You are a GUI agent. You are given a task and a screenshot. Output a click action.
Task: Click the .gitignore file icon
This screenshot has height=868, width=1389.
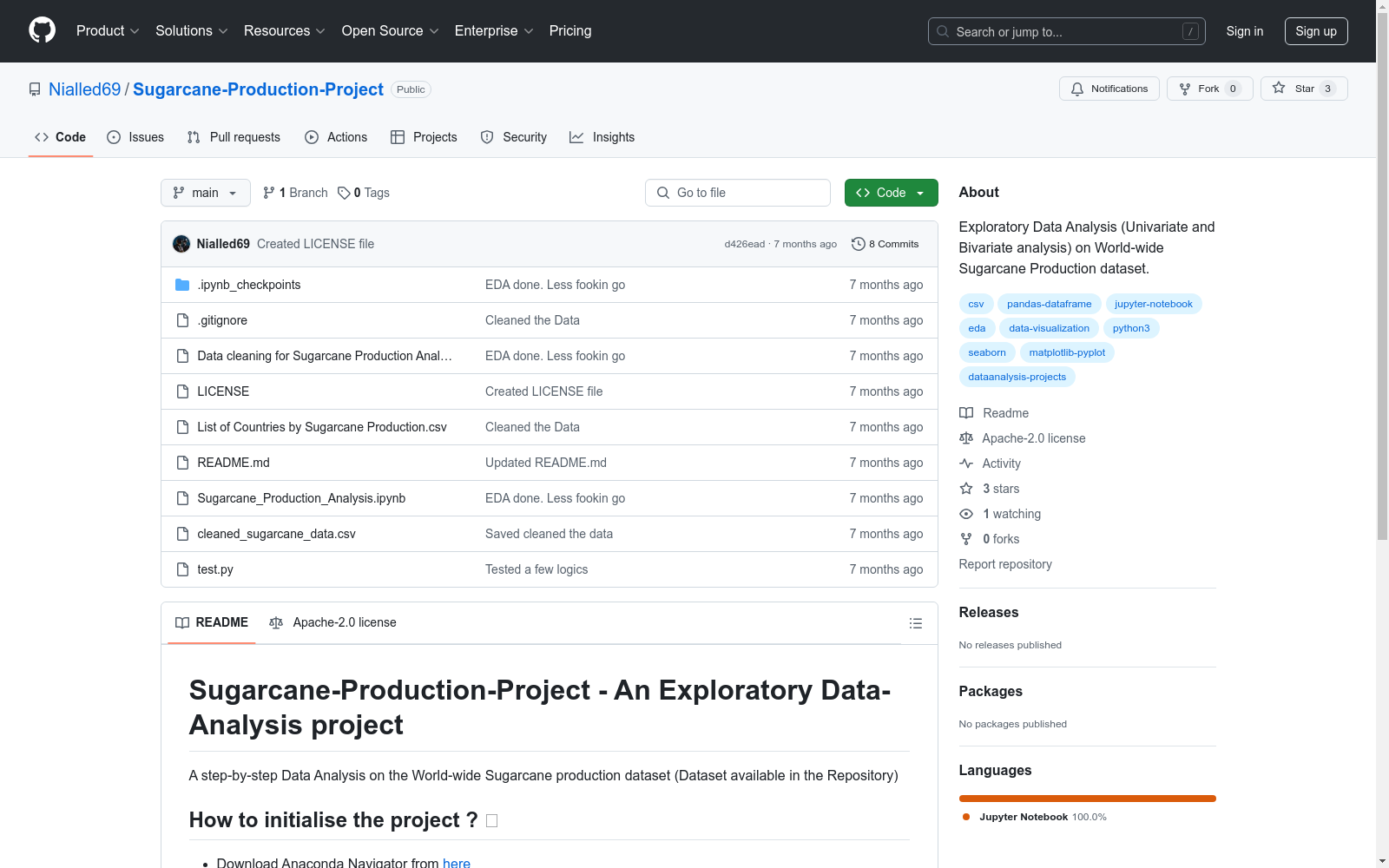click(x=182, y=320)
